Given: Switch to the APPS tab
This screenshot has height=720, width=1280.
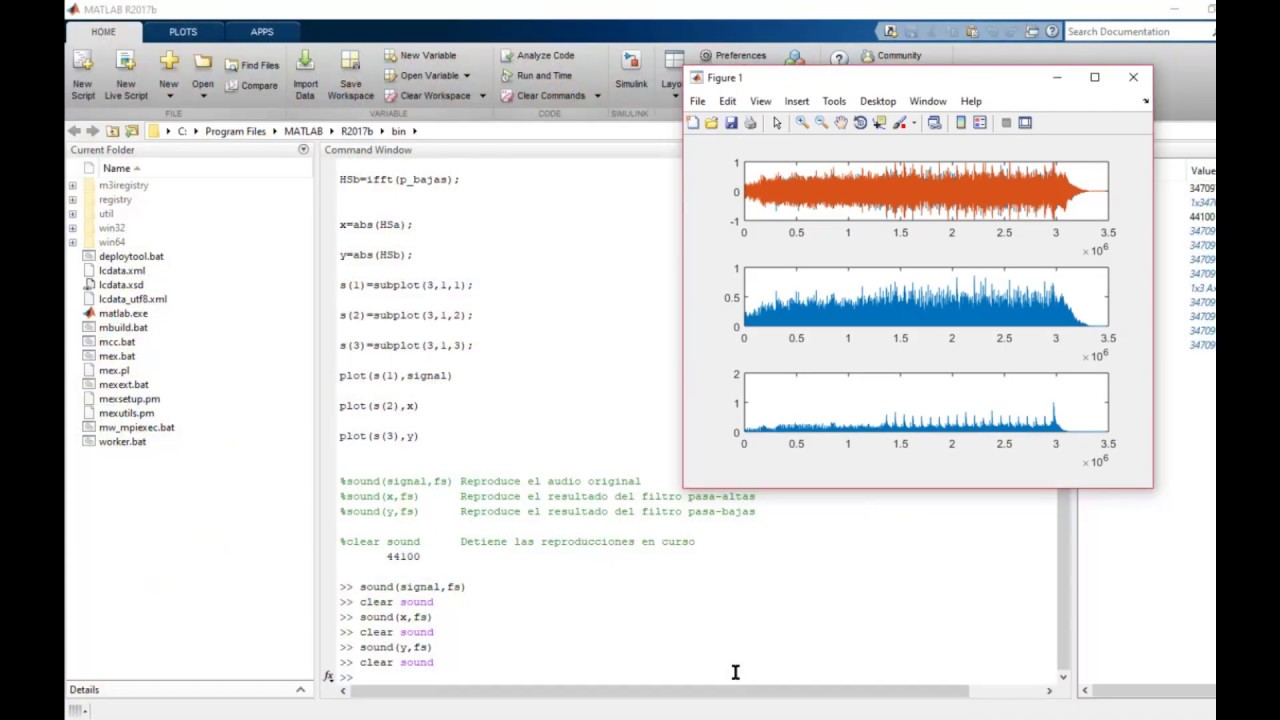Looking at the screenshot, I should [262, 32].
